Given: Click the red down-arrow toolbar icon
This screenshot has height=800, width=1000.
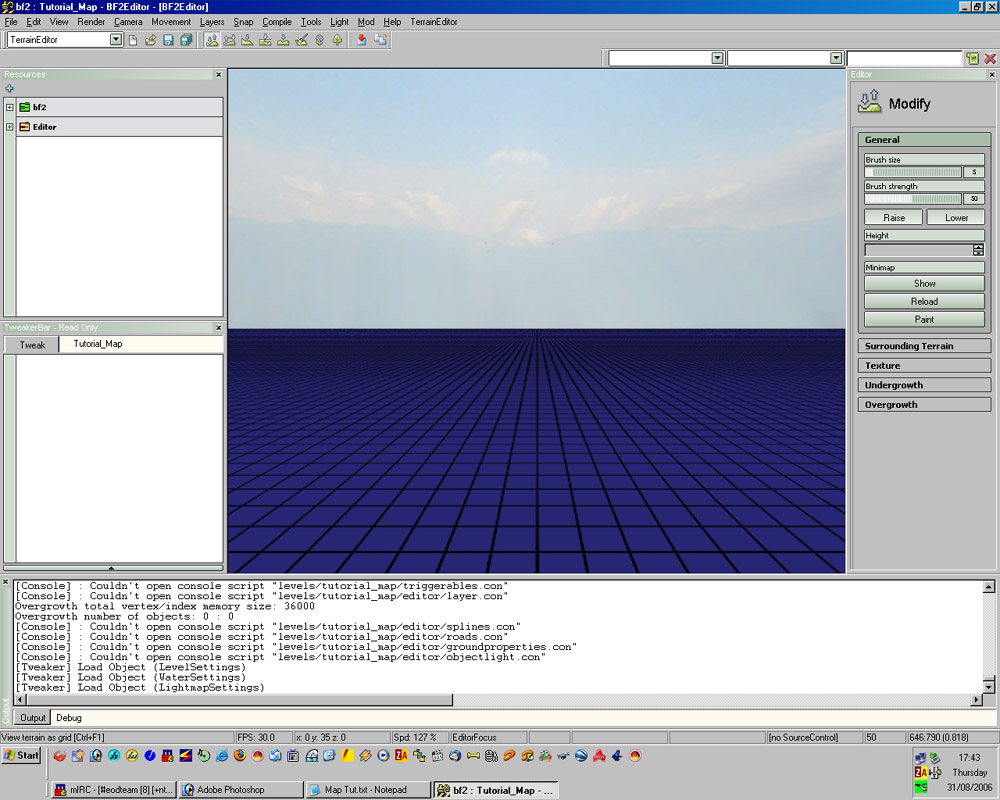Looking at the screenshot, I should tap(362, 40).
